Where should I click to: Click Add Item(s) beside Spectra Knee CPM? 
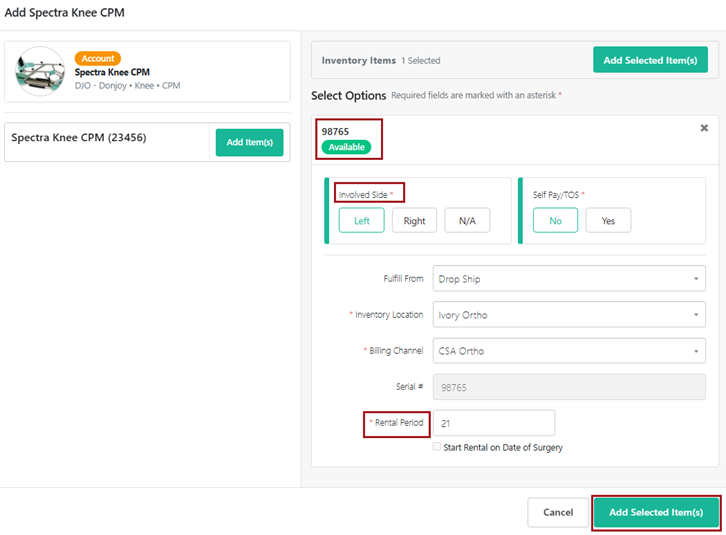(x=249, y=142)
